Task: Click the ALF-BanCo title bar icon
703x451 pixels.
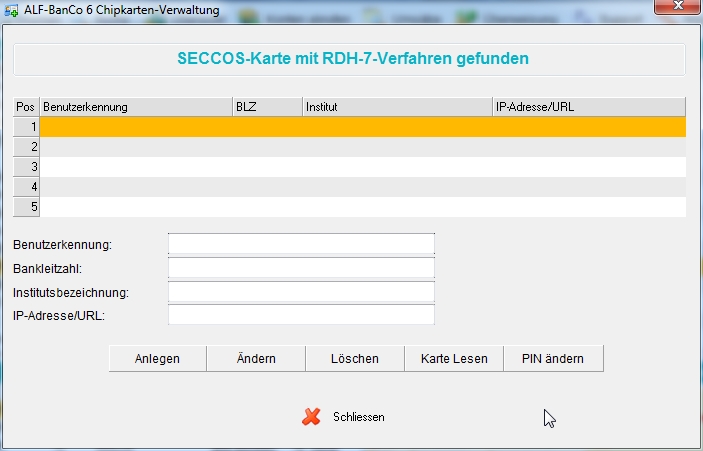Action: (x=11, y=10)
